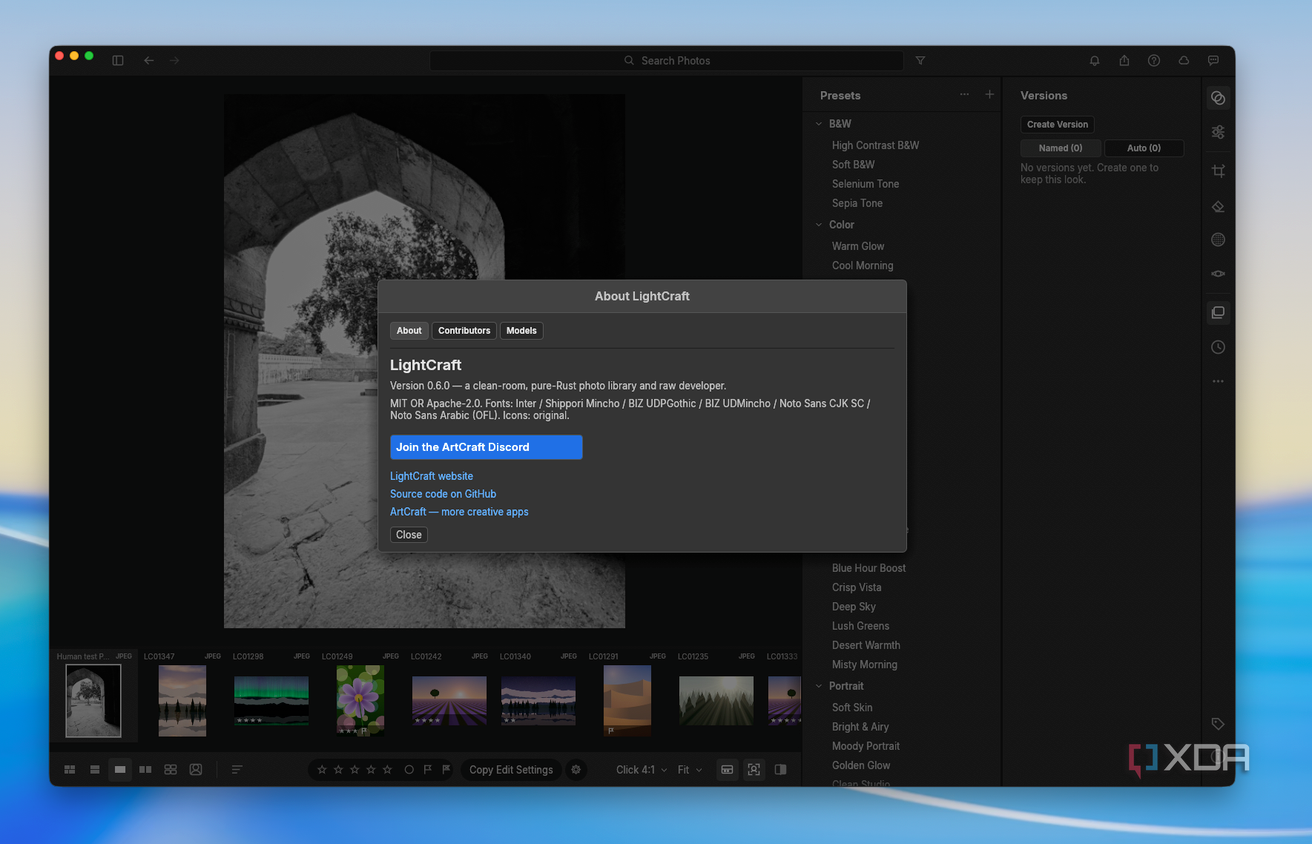Toggle the left sidebar panel icon

point(118,61)
